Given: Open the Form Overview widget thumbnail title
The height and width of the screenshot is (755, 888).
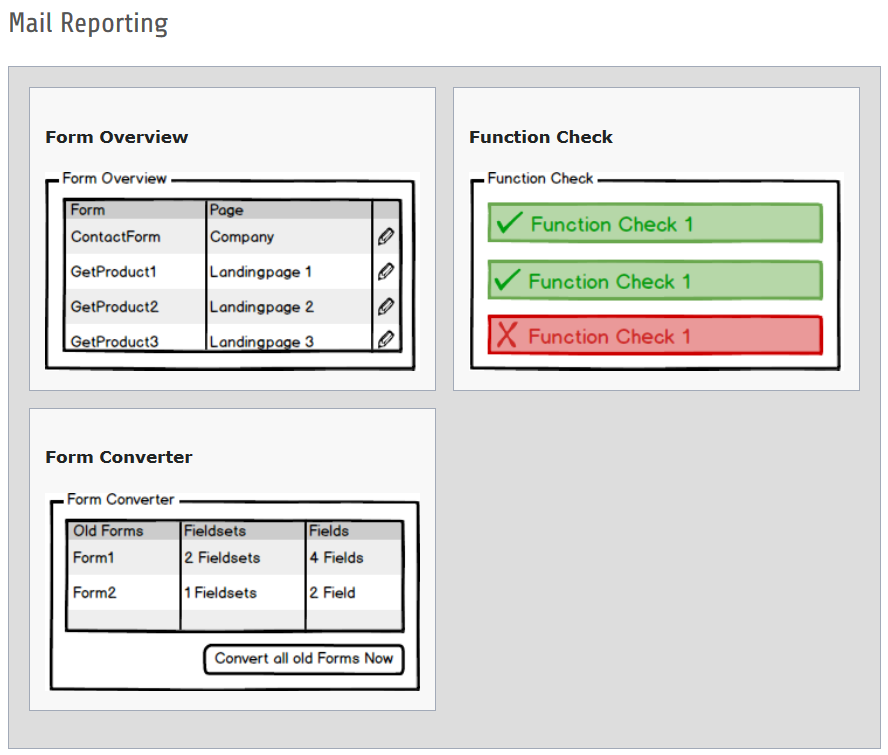Looking at the screenshot, I should click(117, 137).
